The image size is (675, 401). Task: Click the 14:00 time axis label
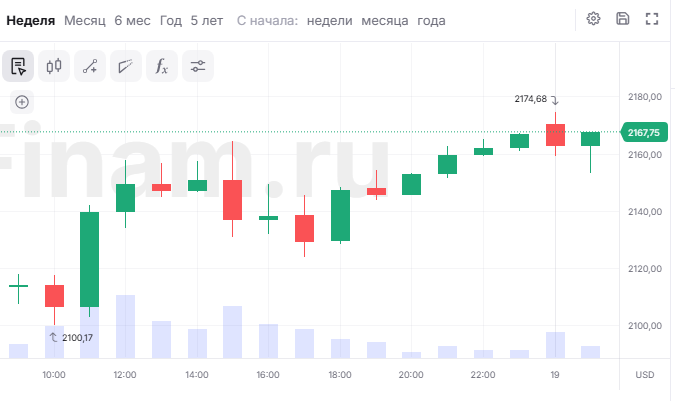coord(197,375)
